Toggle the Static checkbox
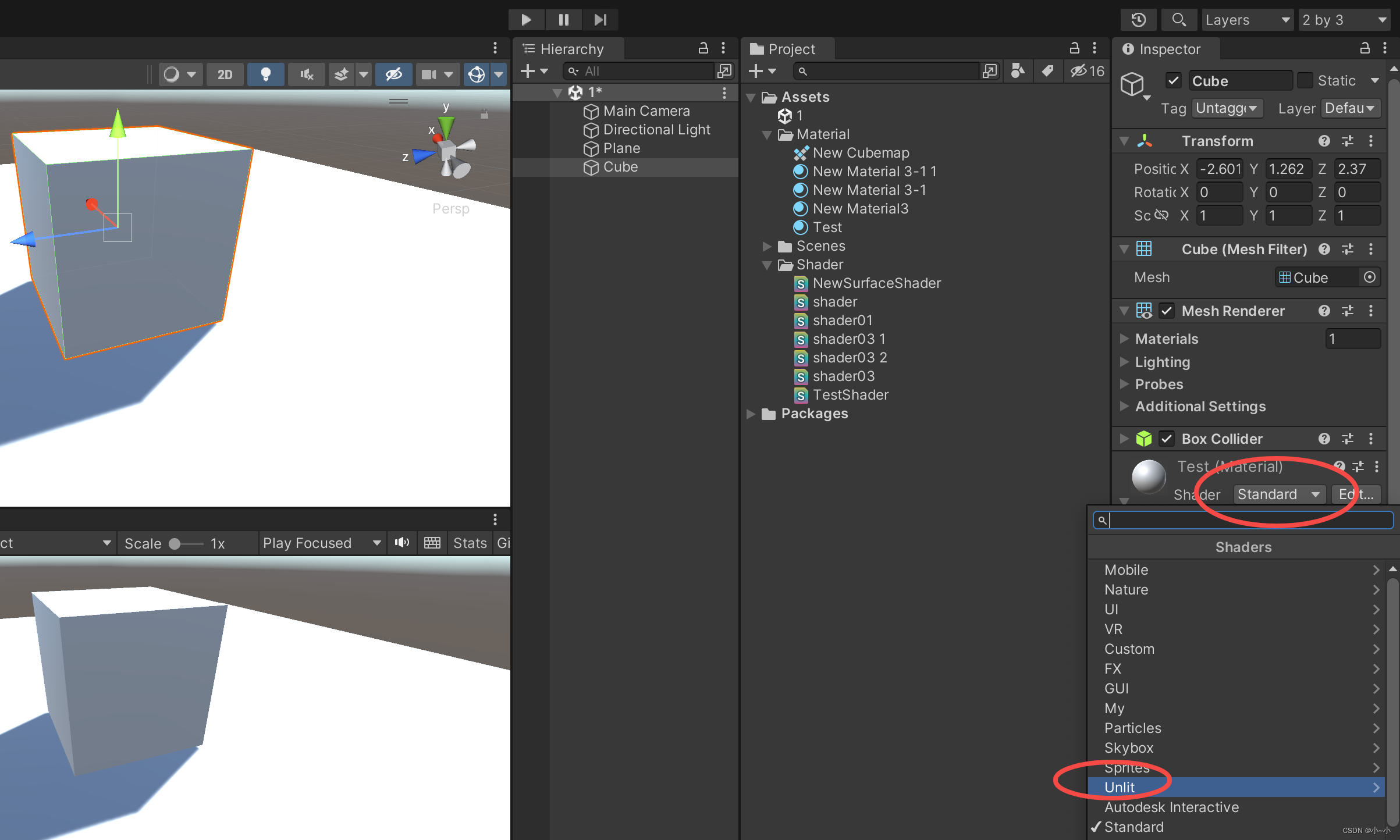Viewport: 1400px width, 840px height. (1305, 80)
